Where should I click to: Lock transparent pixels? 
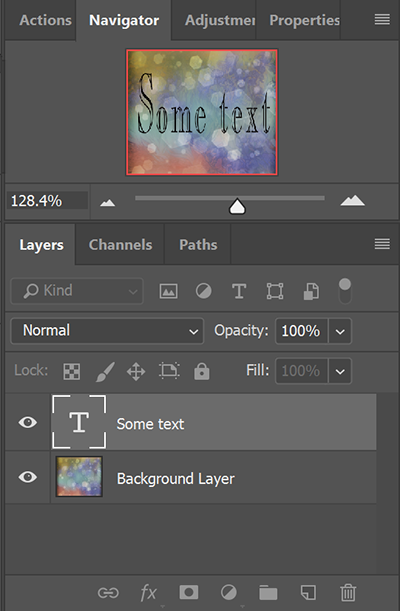(x=72, y=371)
